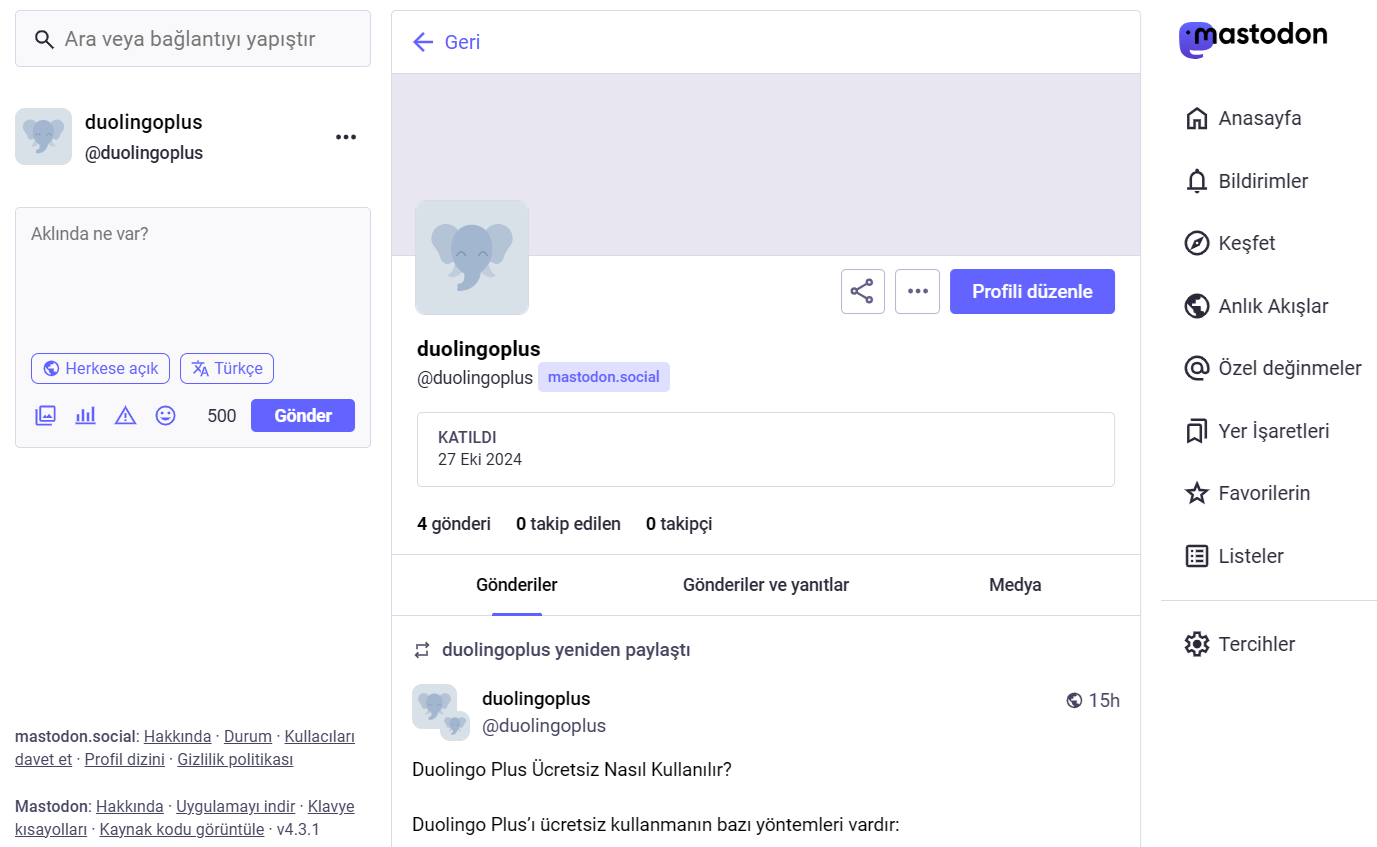Click the 'Kaynak kodu görüntüle' link
1377x847 pixels.
click(x=182, y=829)
